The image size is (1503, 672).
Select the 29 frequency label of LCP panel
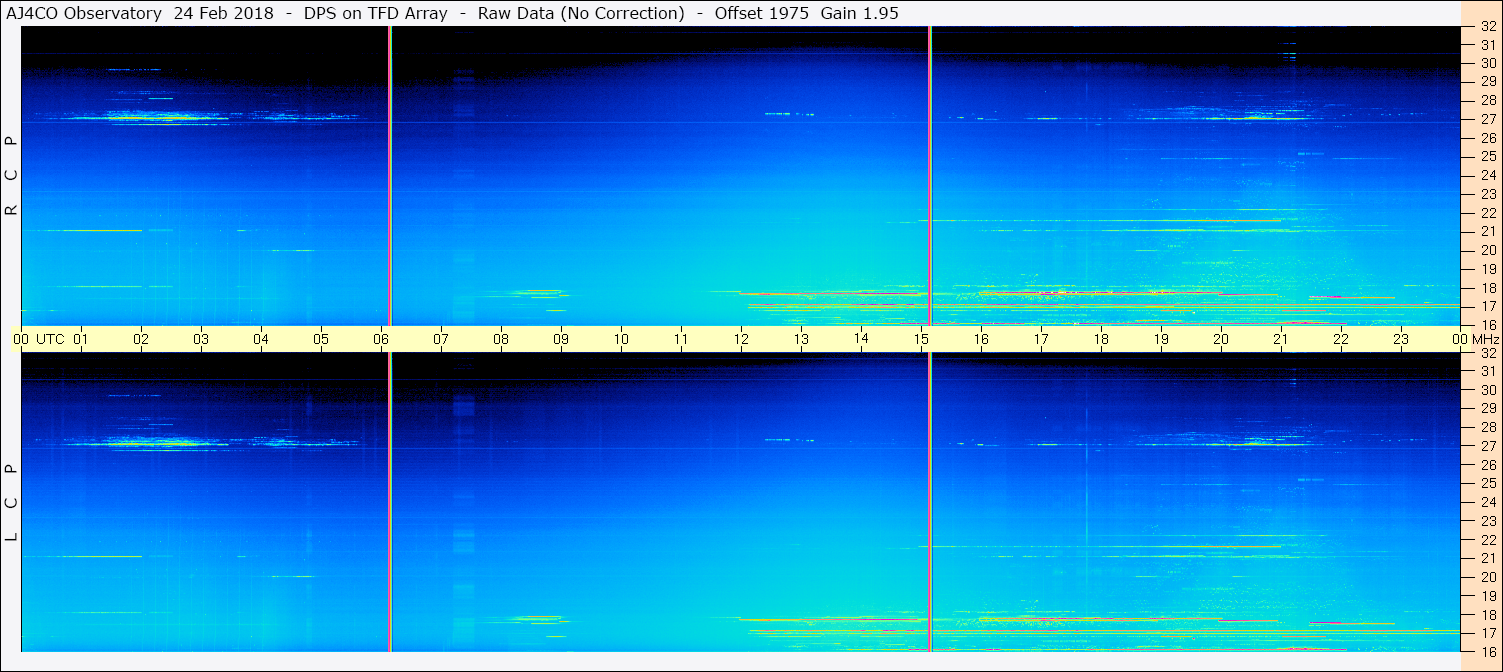coord(1488,409)
